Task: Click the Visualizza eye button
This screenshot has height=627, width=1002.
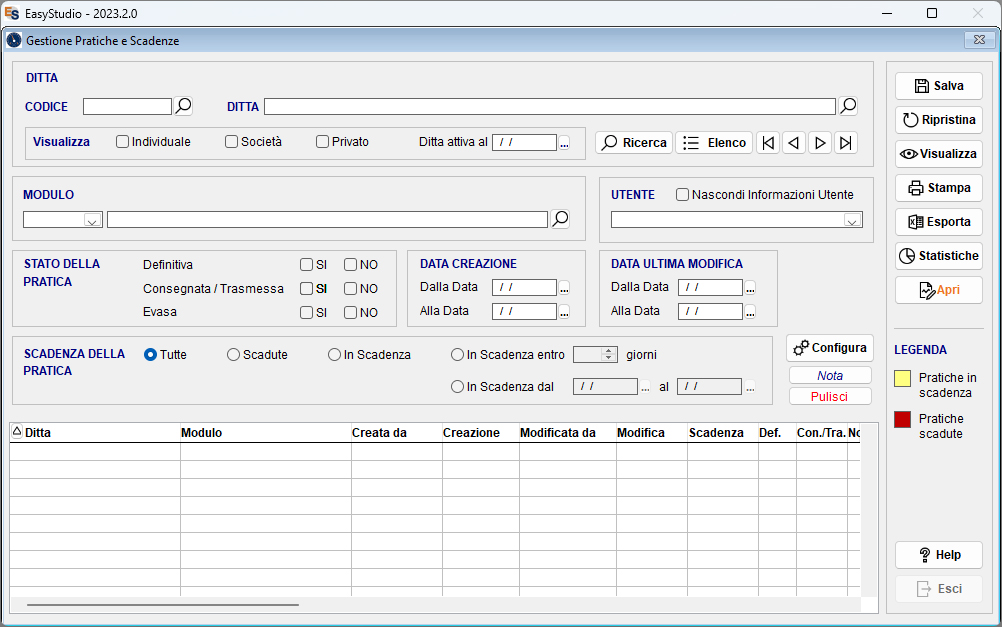Action: pyautogui.click(x=939, y=153)
